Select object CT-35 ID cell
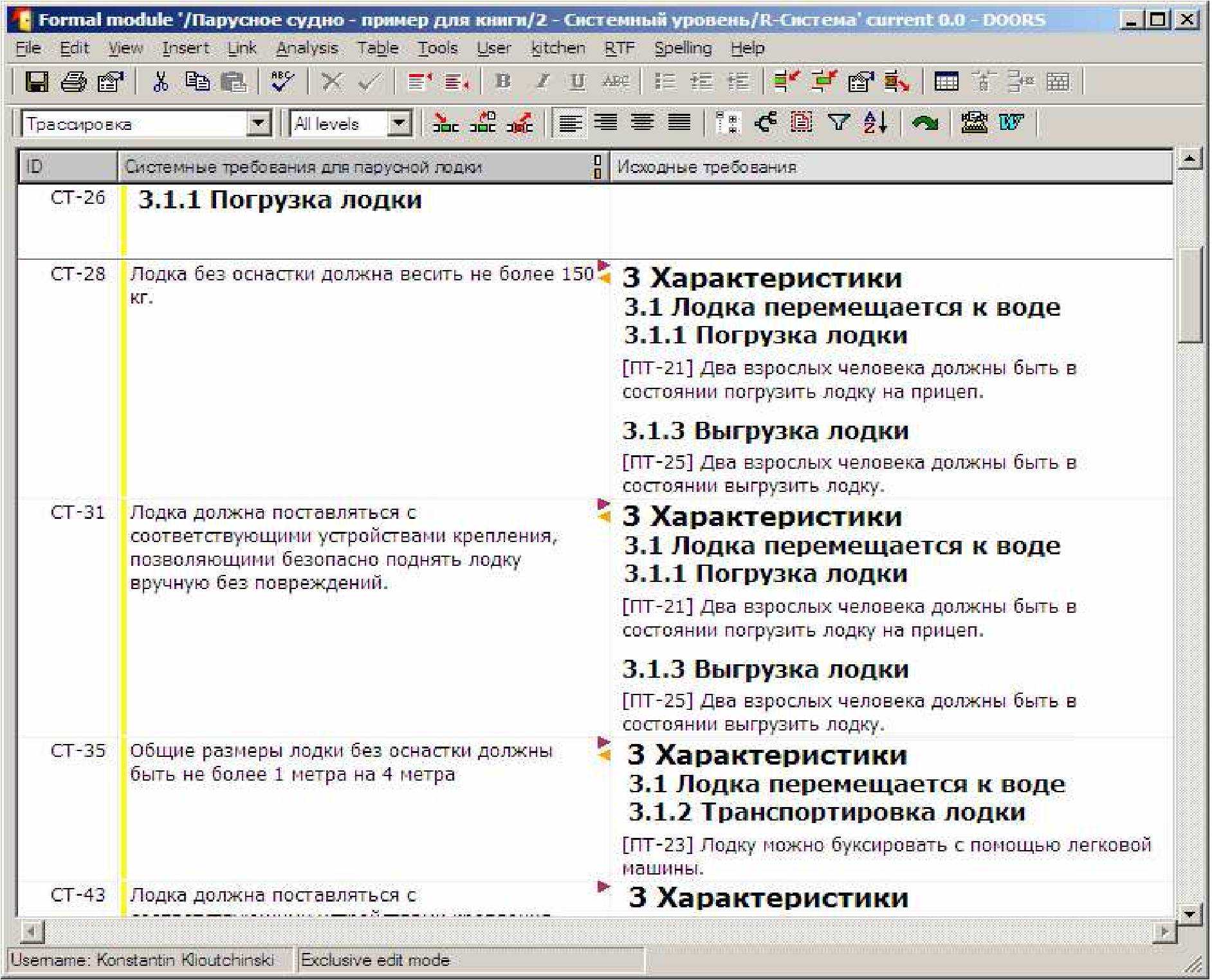Image resolution: width=1212 pixels, height=980 pixels. click(68, 808)
